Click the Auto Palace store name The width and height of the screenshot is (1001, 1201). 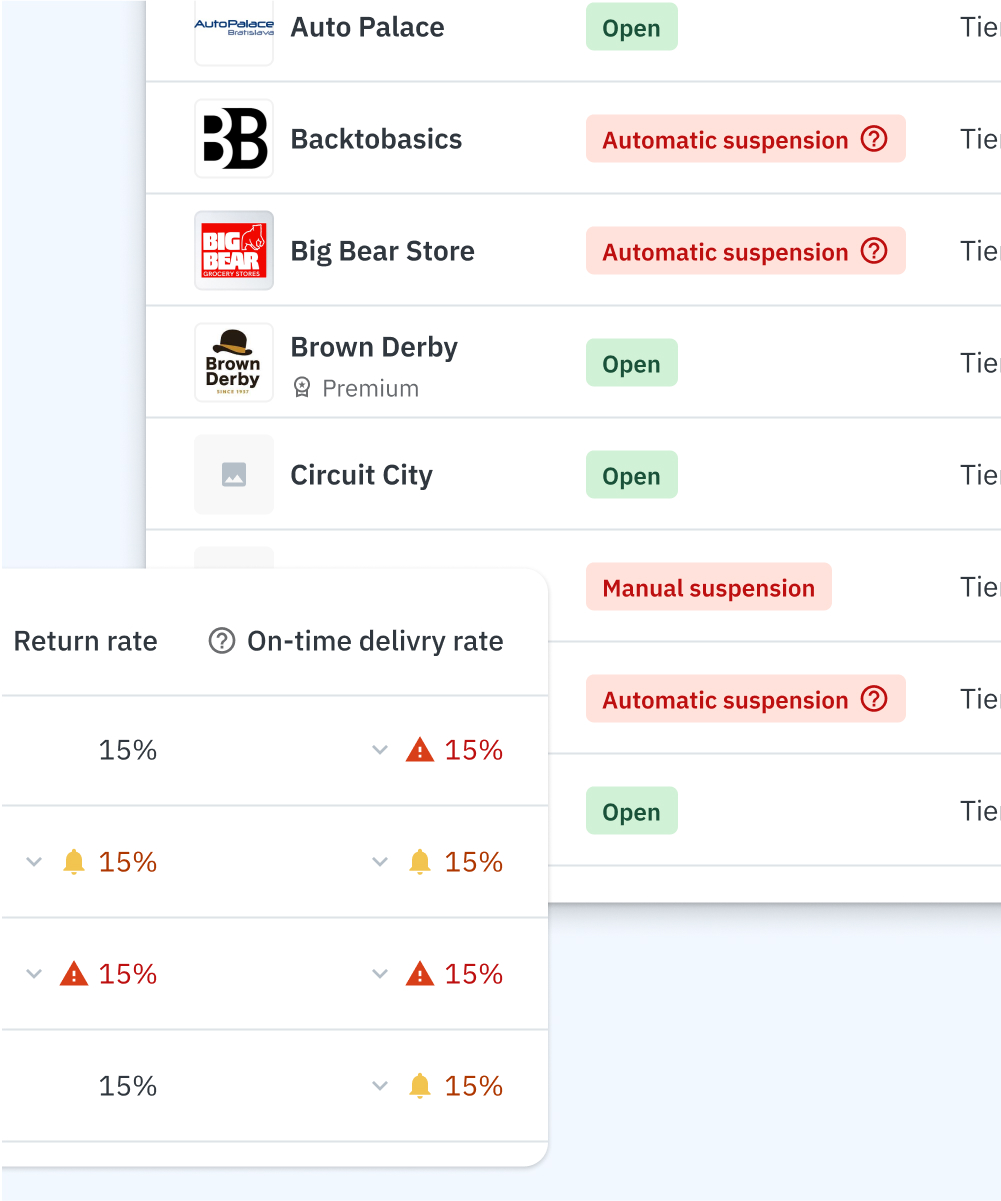368,27
